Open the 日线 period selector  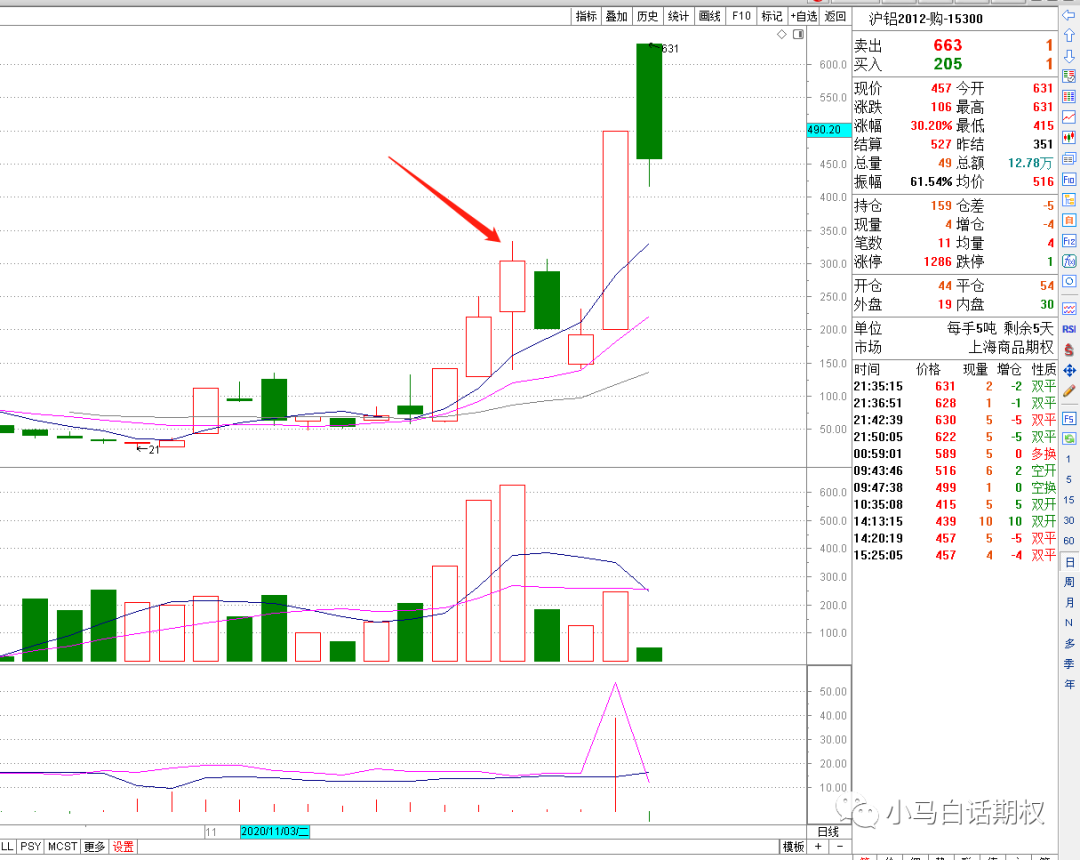[x=829, y=832]
